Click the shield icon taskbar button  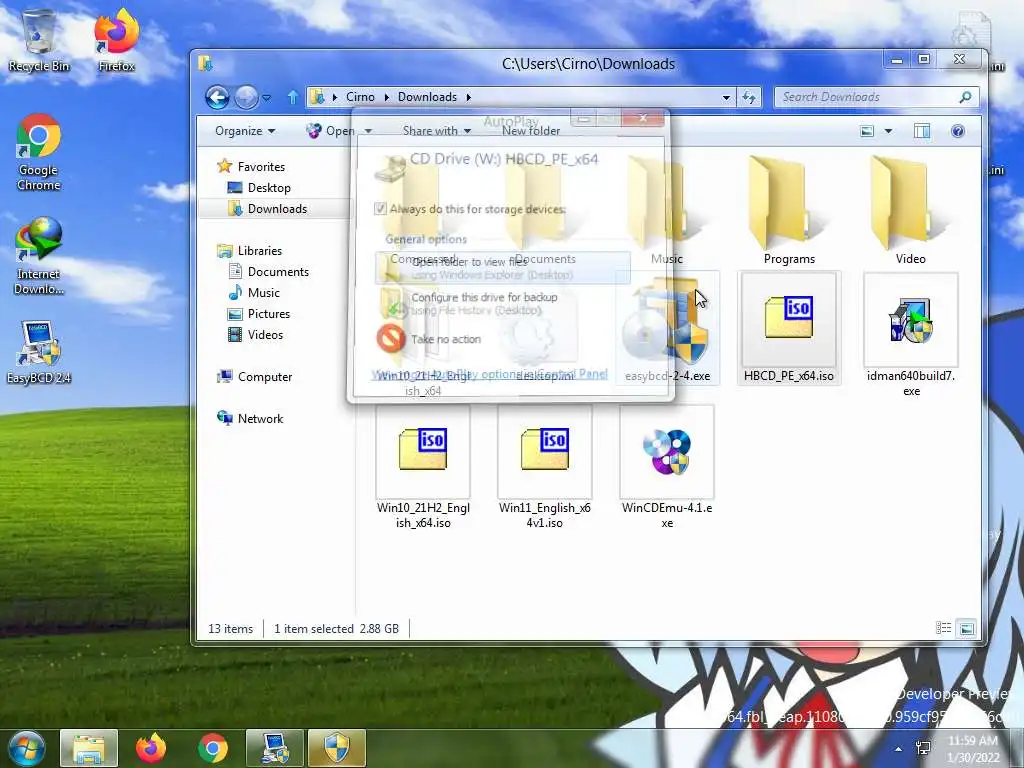click(337, 748)
